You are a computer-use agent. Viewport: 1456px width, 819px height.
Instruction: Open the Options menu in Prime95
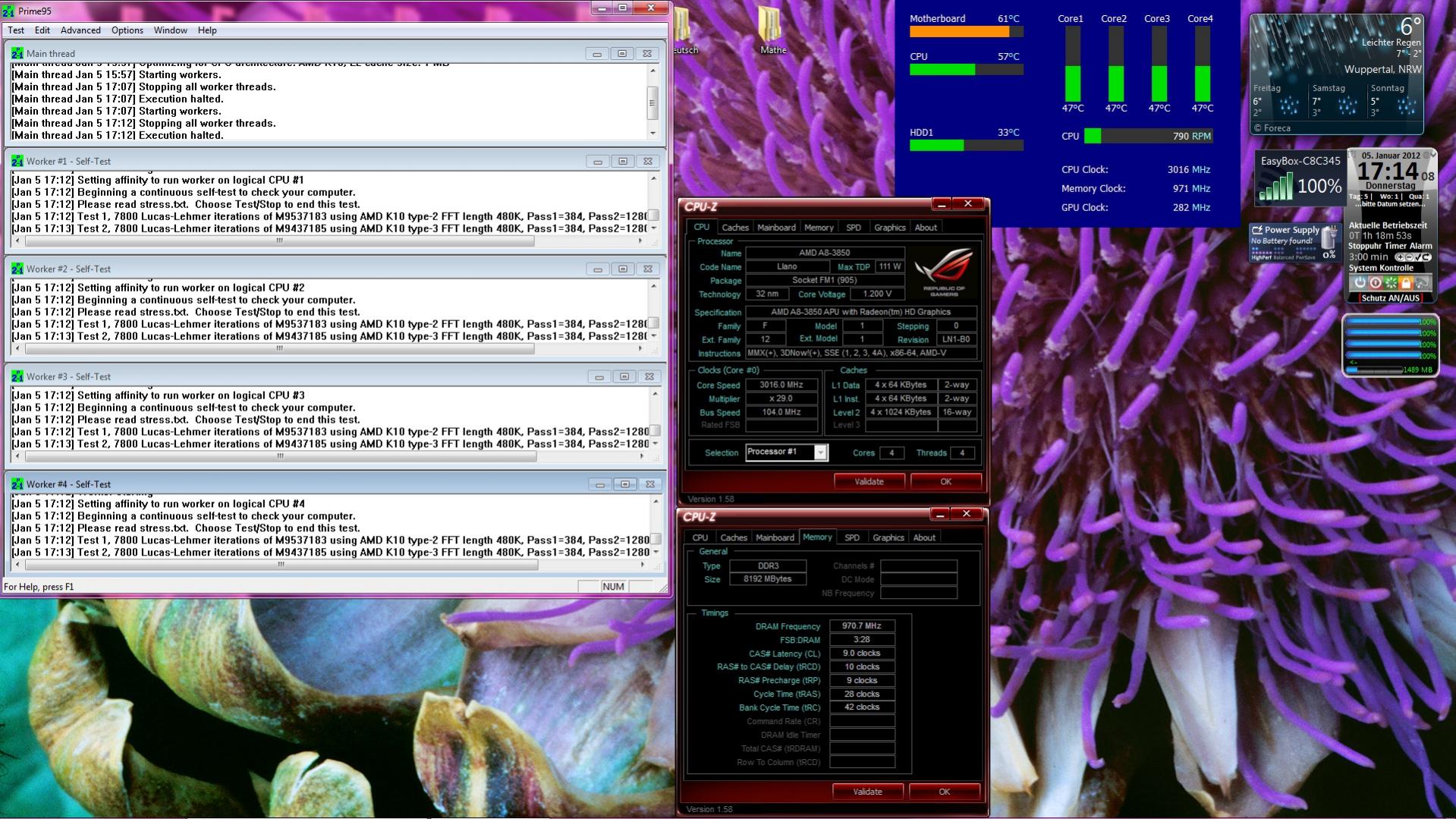pyautogui.click(x=127, y=30)
